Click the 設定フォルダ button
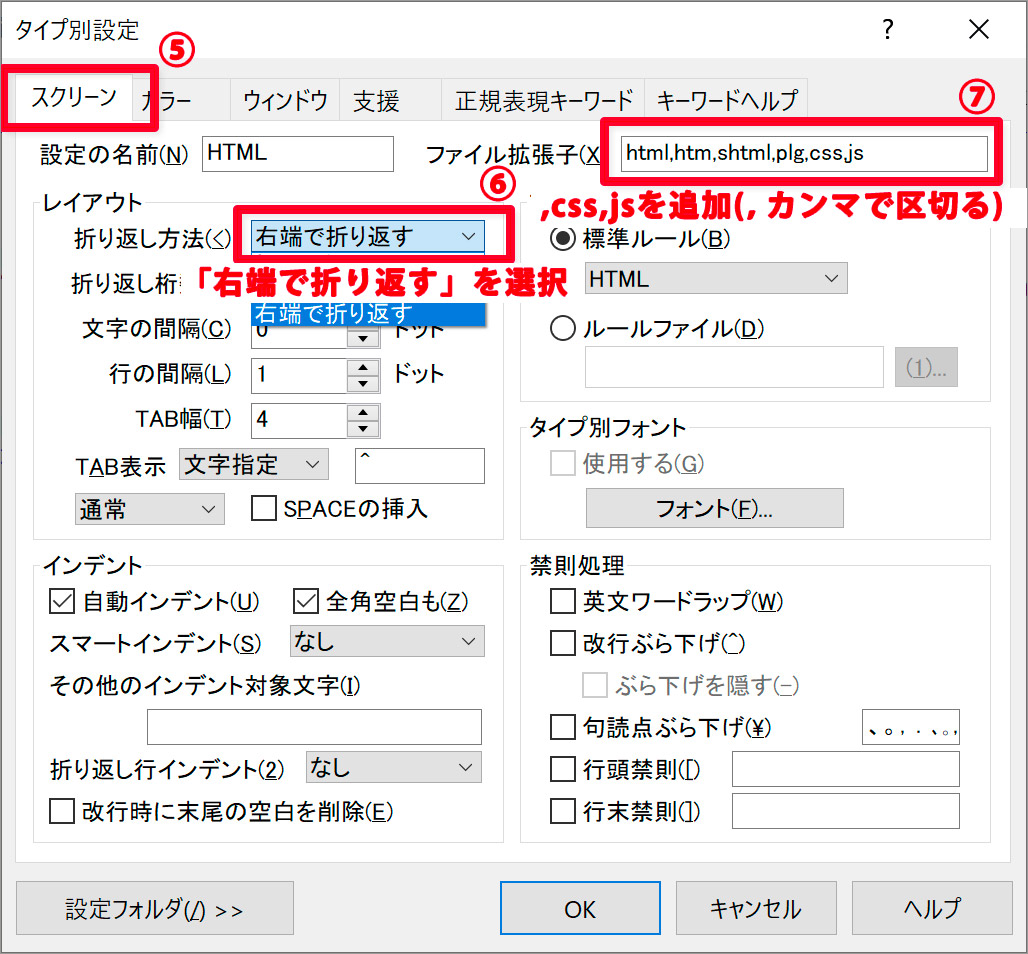 click(x=155, y=909)
